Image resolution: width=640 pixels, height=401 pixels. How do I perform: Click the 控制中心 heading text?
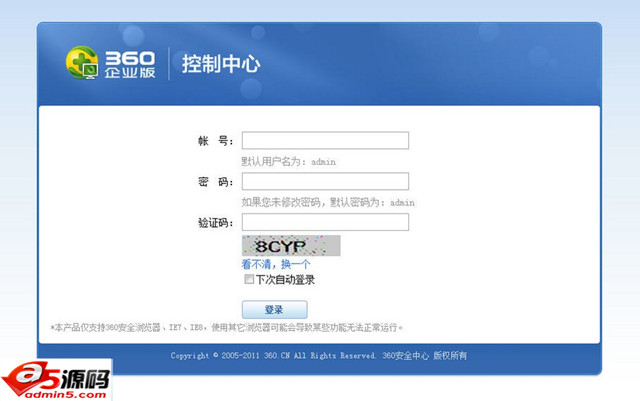221,64
